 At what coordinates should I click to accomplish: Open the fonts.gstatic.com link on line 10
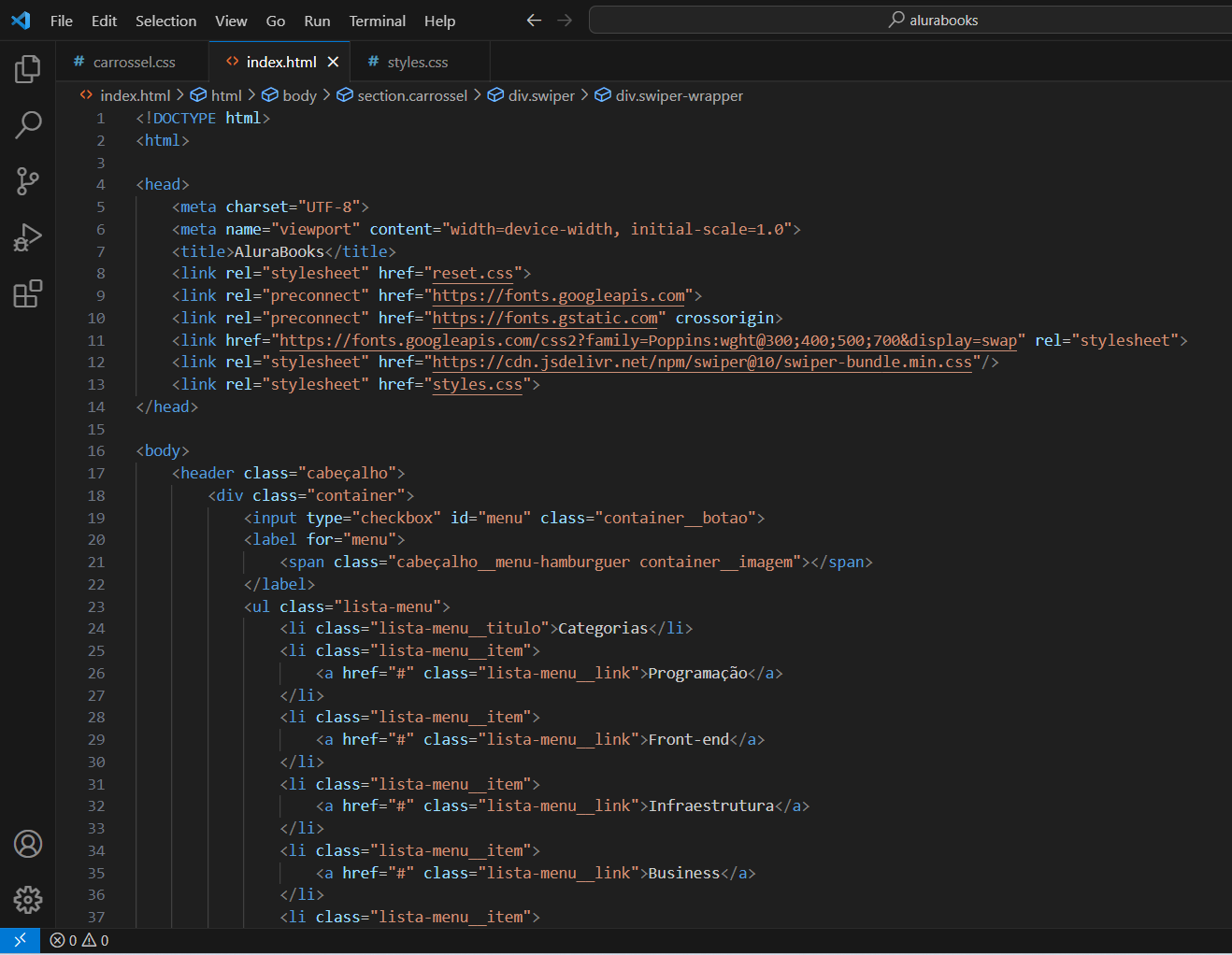[x=545, y=319]
